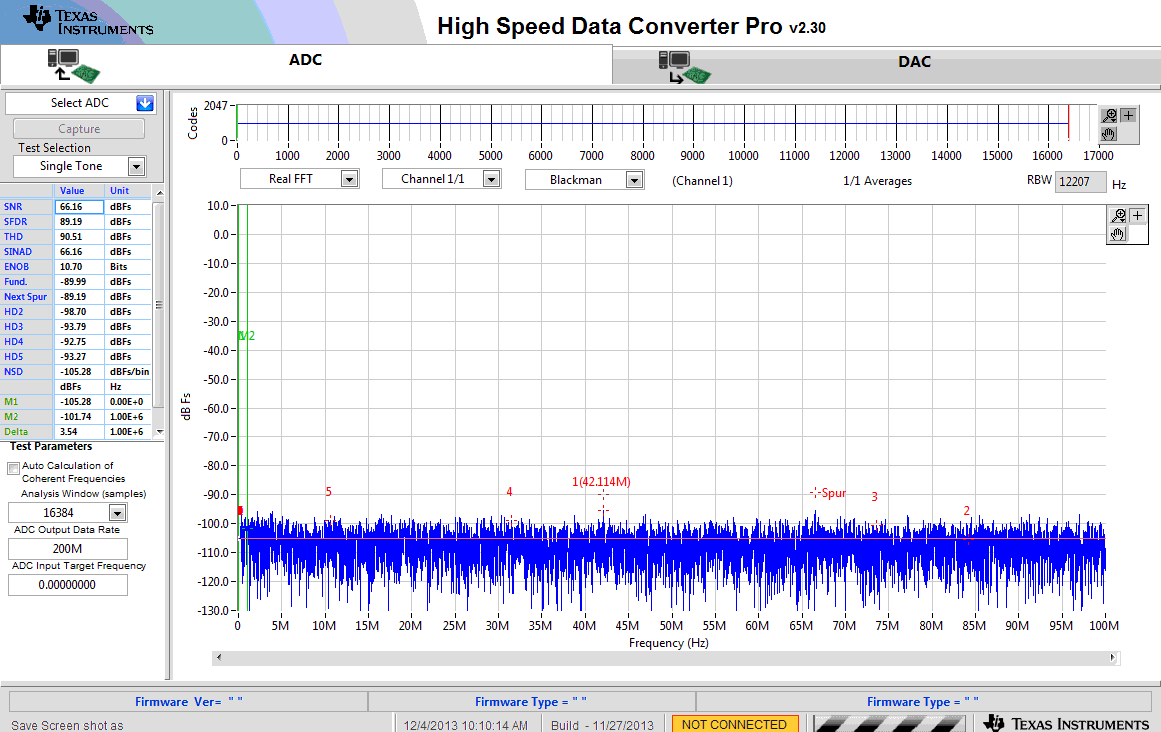Viewport: 1161px width, 732px height.
Task: Select hand pan tool on FFT plot
Action: [1118, 234]
